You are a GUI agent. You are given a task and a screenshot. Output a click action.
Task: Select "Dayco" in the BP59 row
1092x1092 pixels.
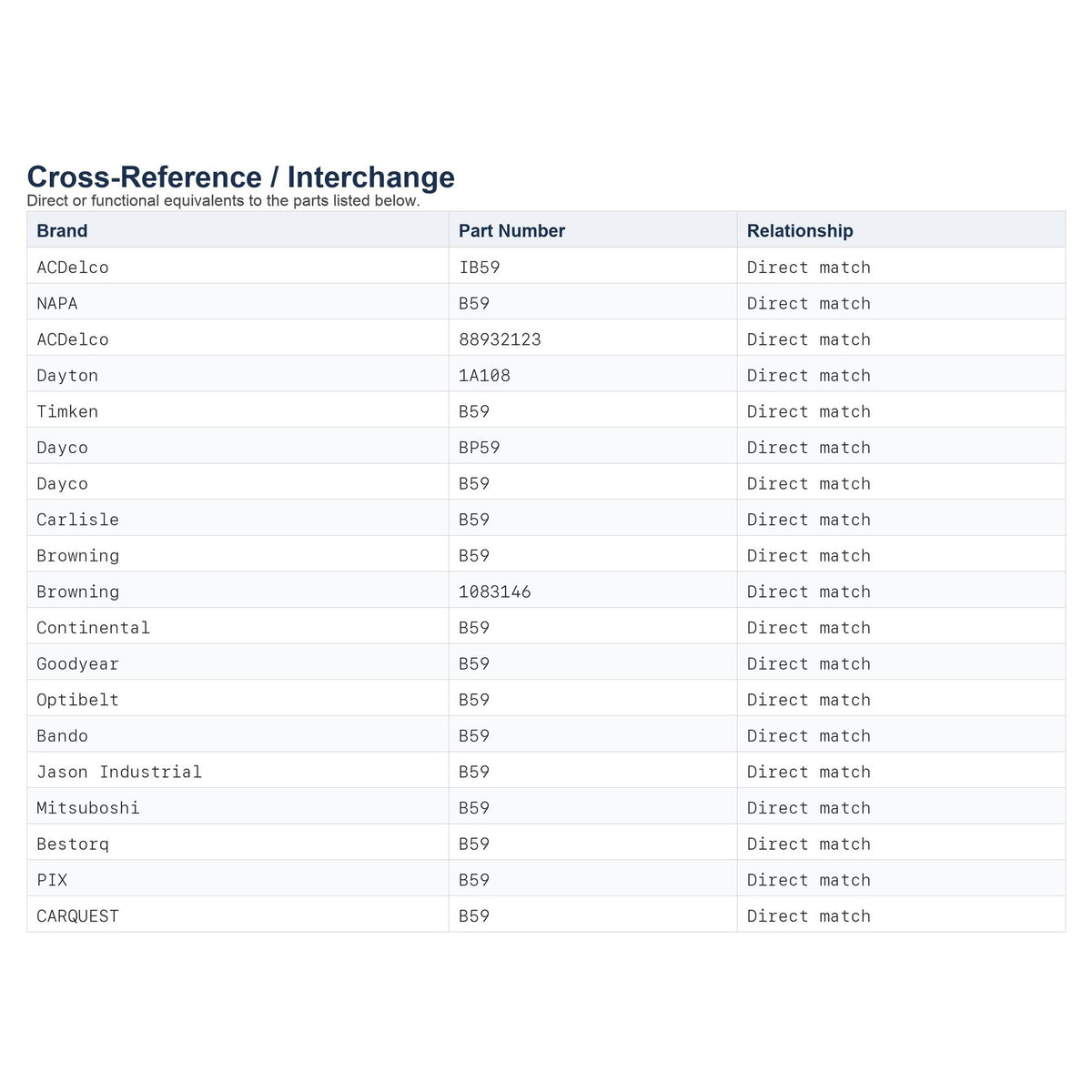pos(63,448)
